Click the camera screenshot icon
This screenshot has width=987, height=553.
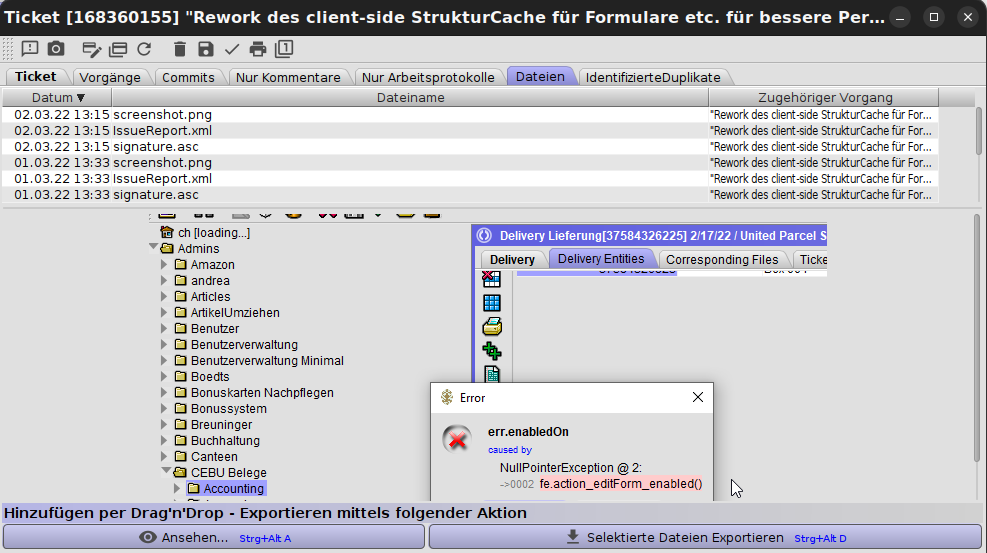56,49
